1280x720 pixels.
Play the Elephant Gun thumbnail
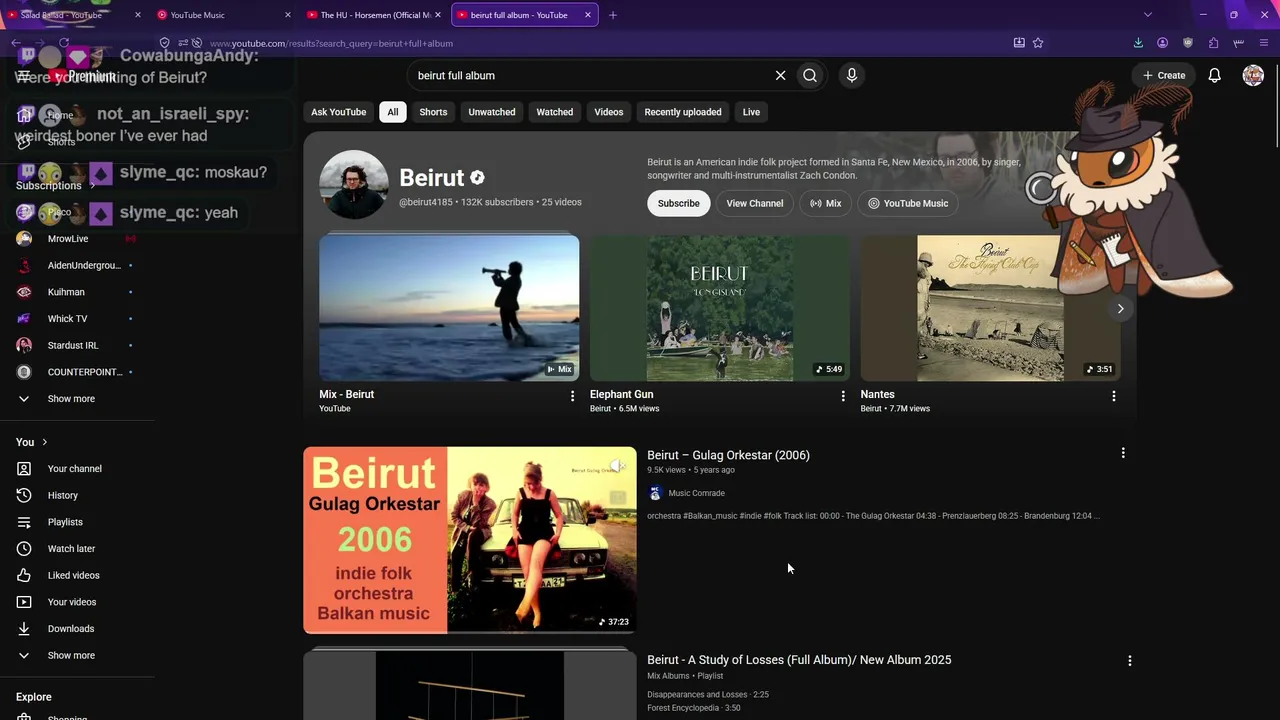(720, 308)
